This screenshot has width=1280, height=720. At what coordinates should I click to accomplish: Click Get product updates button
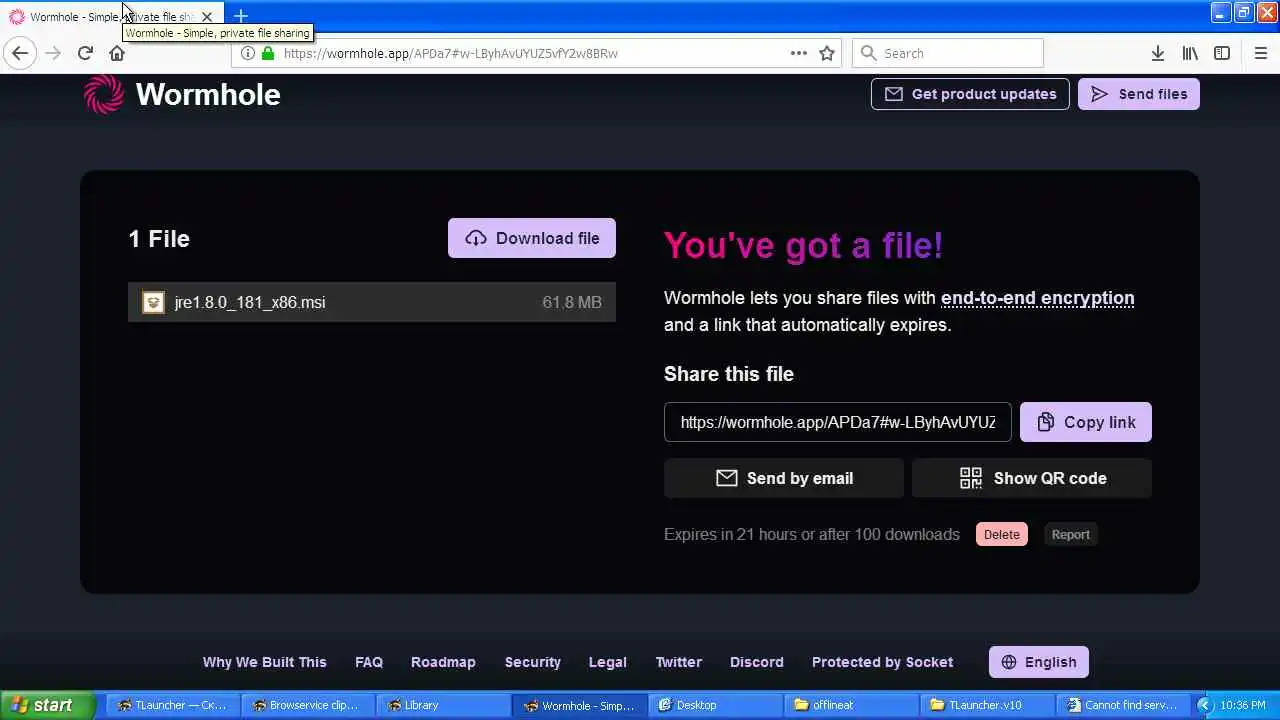[970, 94]
